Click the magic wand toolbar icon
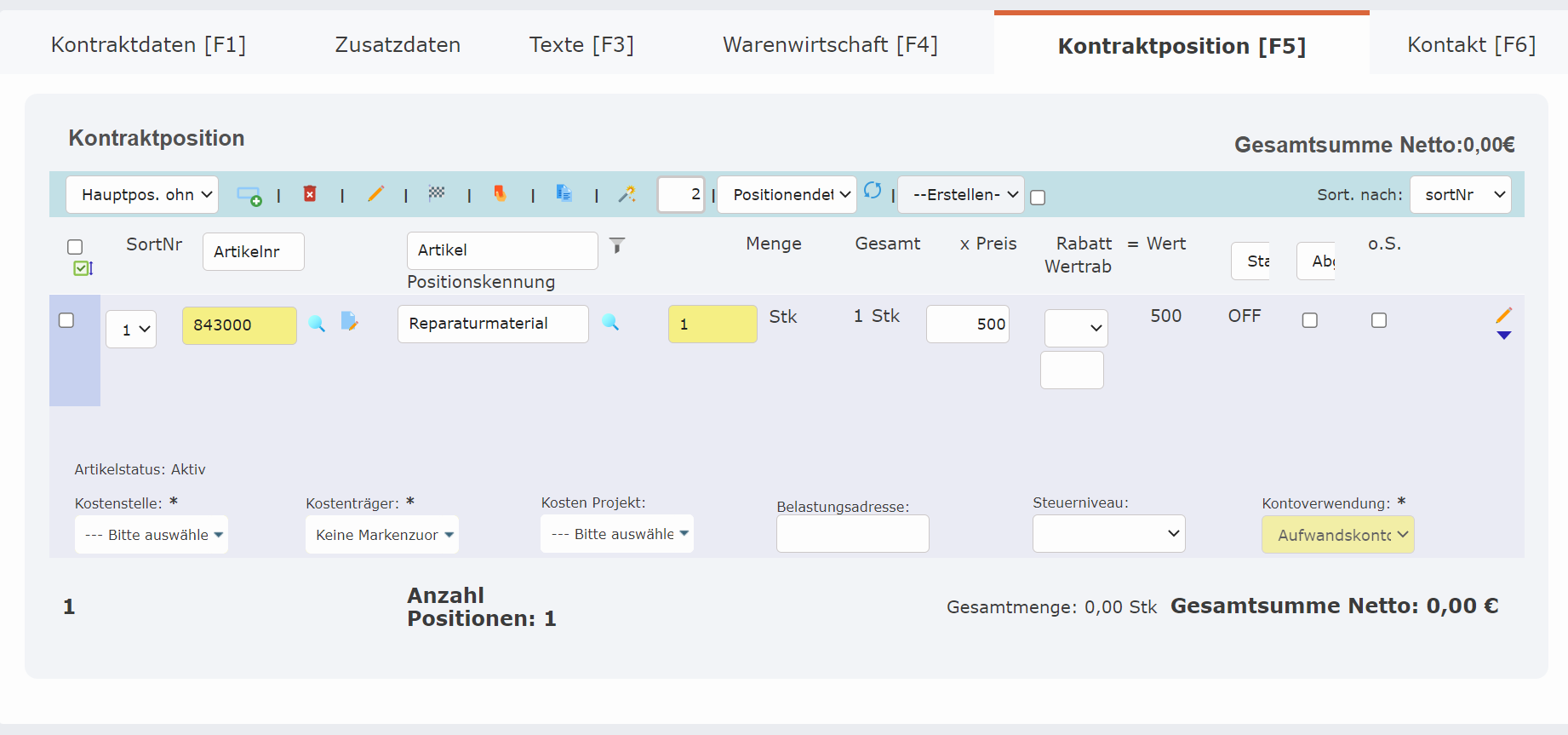The width and height of the screenshot is (1568, 735). 627,194
